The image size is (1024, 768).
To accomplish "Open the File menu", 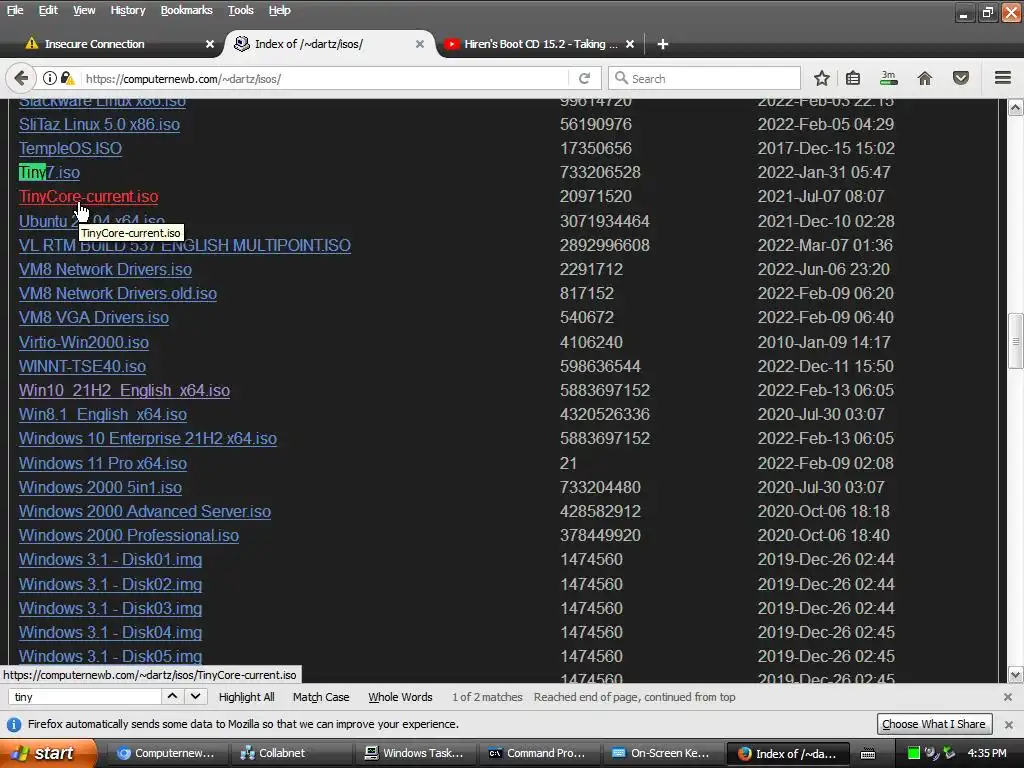I will pyautogui.click(x=14, y=10).
